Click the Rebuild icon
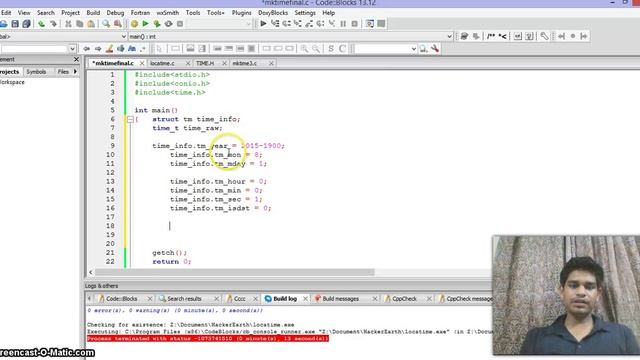This screenshot has height=360, width=640. 168,24
